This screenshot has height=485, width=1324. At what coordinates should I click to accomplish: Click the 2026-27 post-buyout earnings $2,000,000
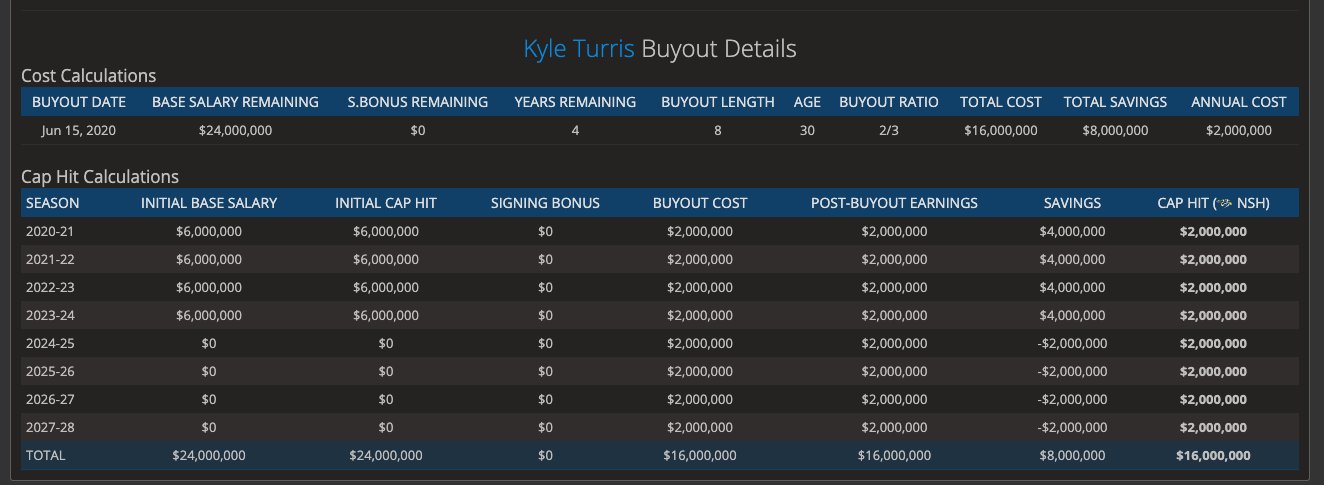894,399
